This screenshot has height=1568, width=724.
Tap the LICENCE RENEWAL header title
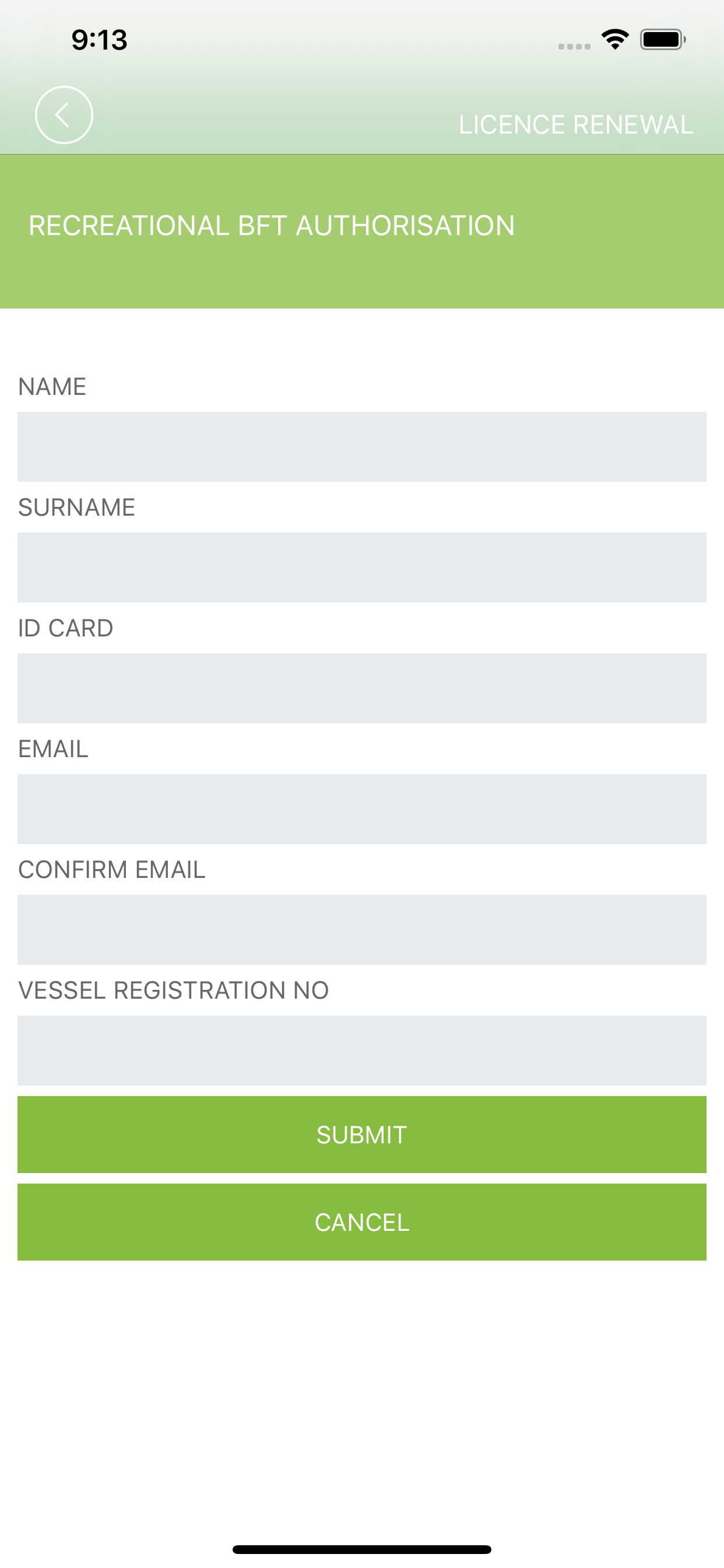pos(575,125)
